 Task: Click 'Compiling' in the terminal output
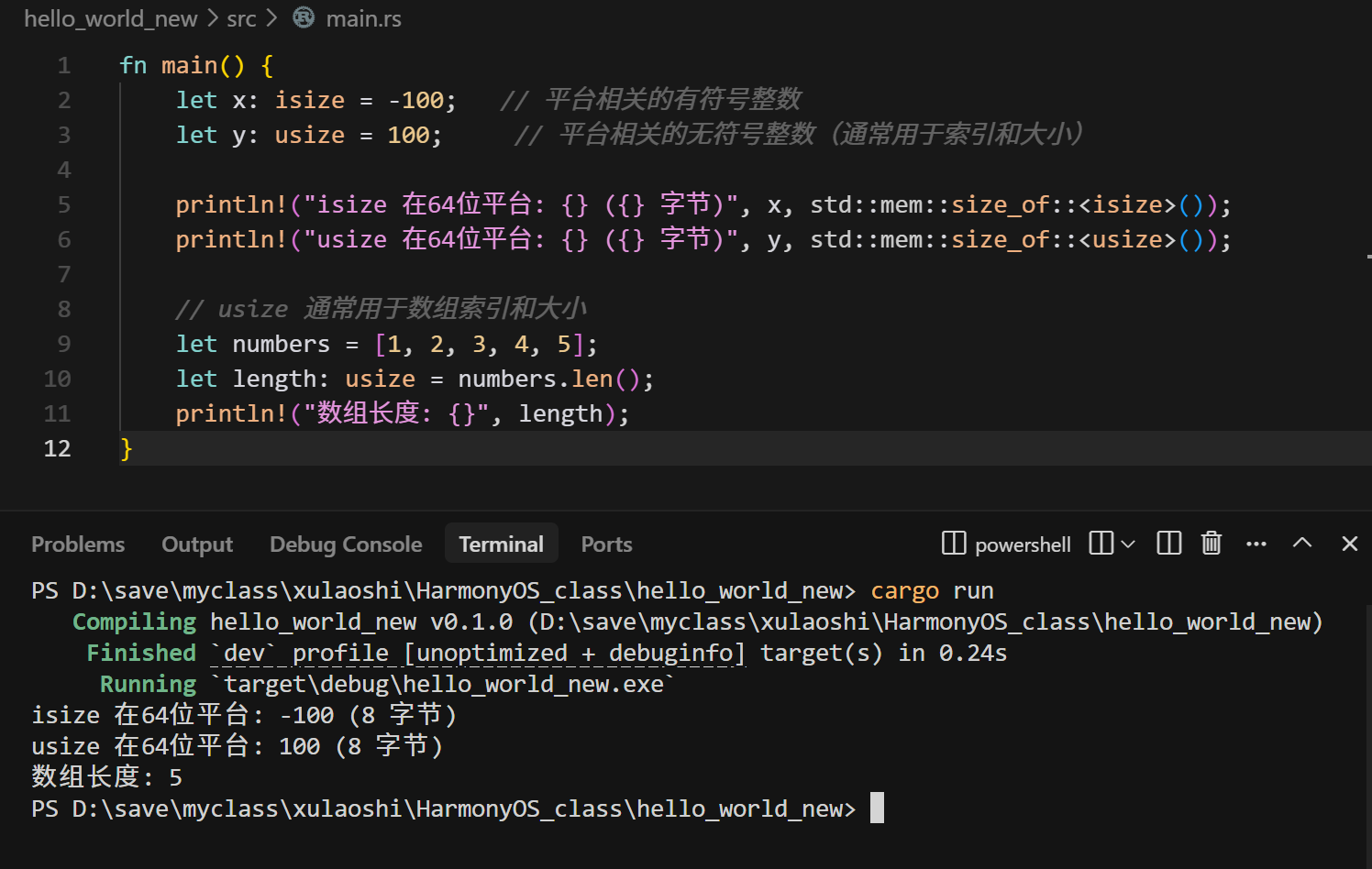tap(134, 621)
